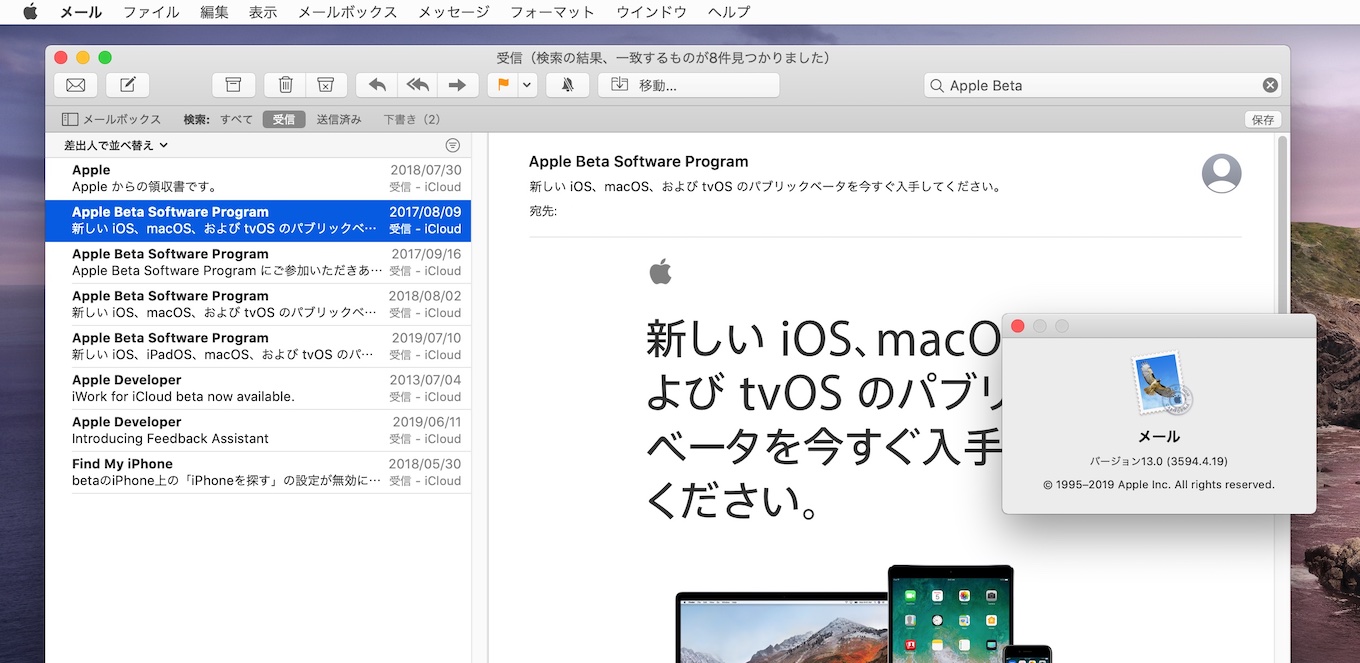Close the About Mail window
Screen dimensions: 1360x663
click(1018, 326)
